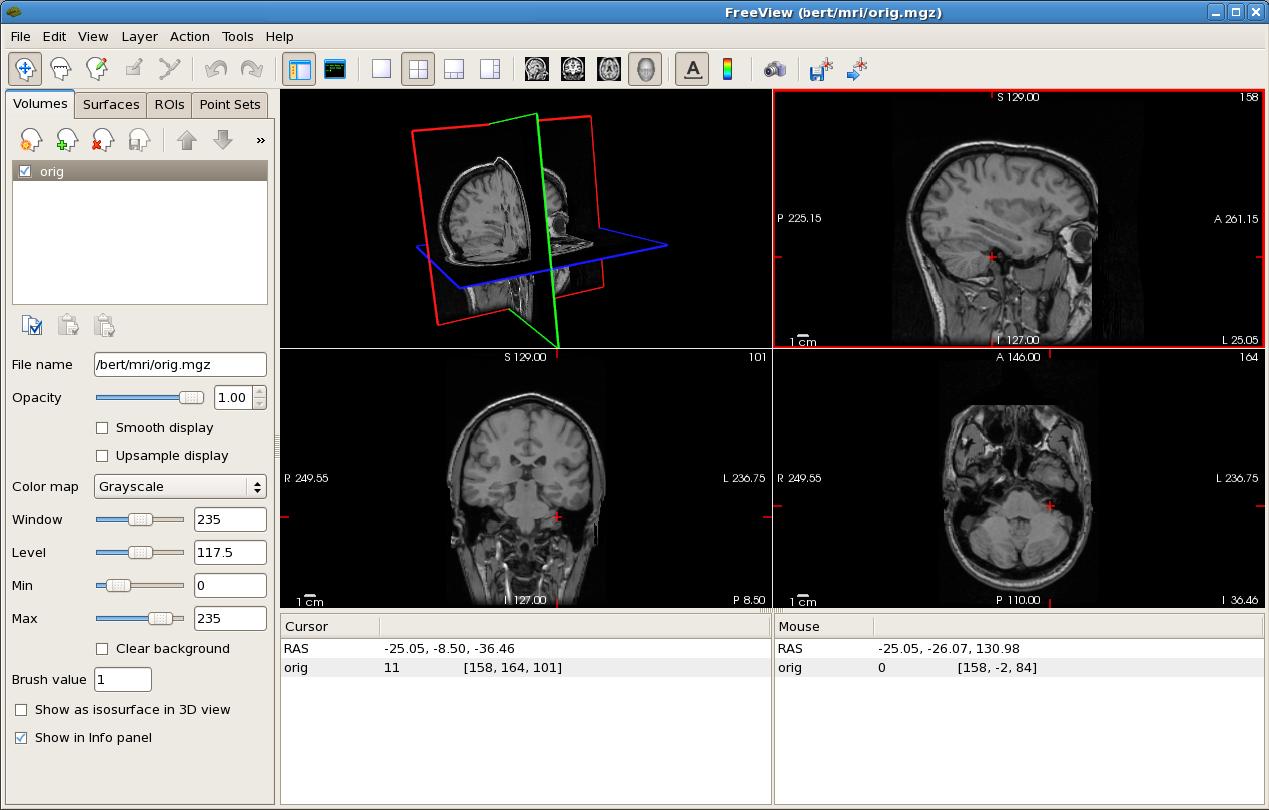
Task: Take a screenshot with the camera icon
Action: 775,69
